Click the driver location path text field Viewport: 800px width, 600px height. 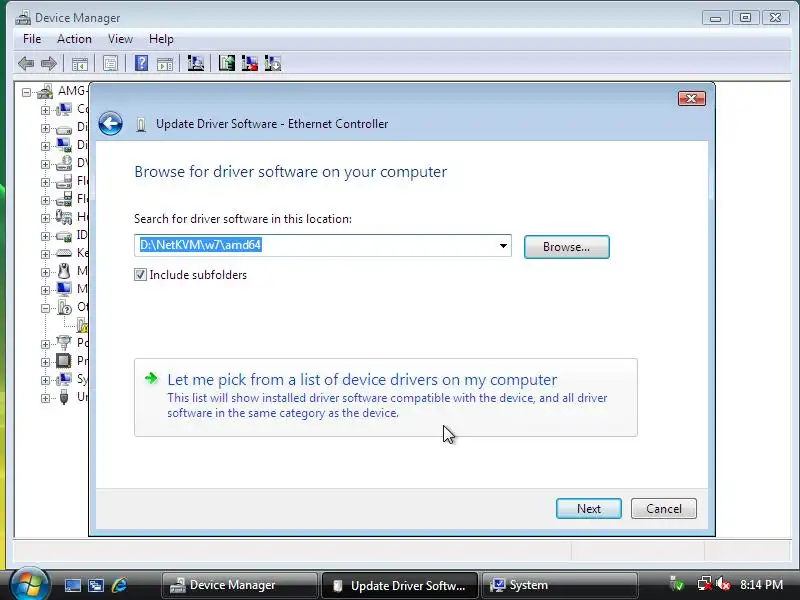point(322,245)
